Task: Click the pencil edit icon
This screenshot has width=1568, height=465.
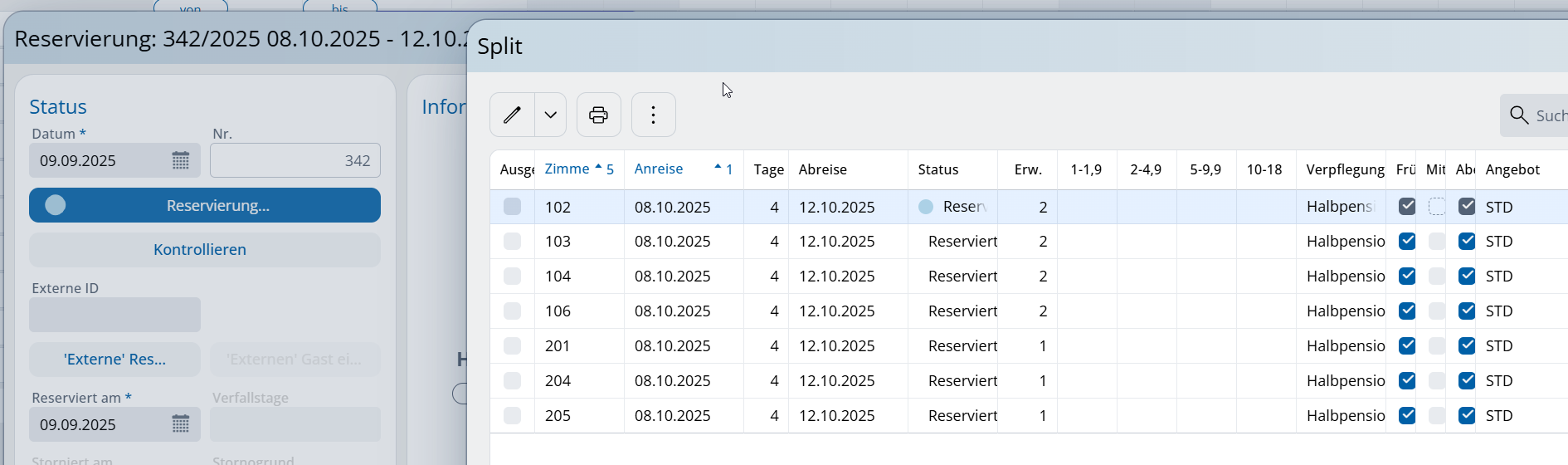Action: [512, 115]
